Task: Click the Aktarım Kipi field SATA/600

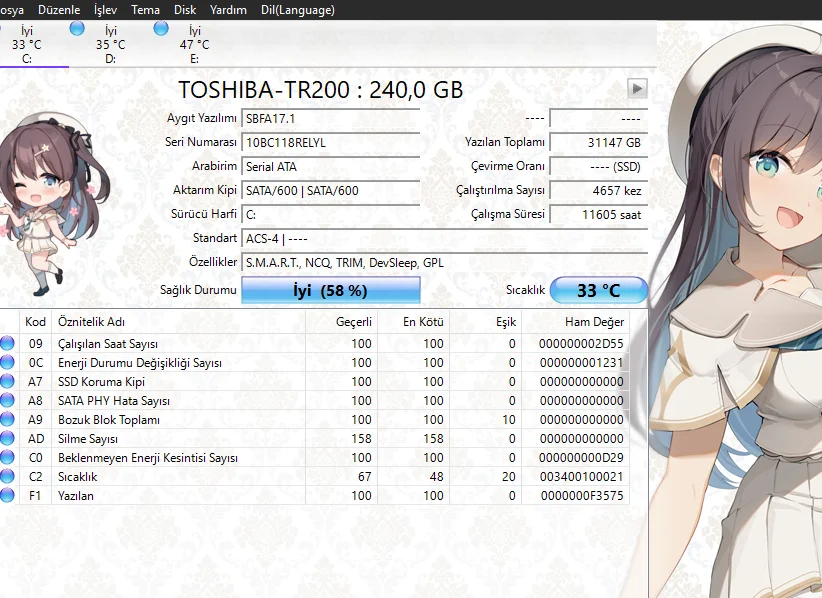Action: click(331, 191)
